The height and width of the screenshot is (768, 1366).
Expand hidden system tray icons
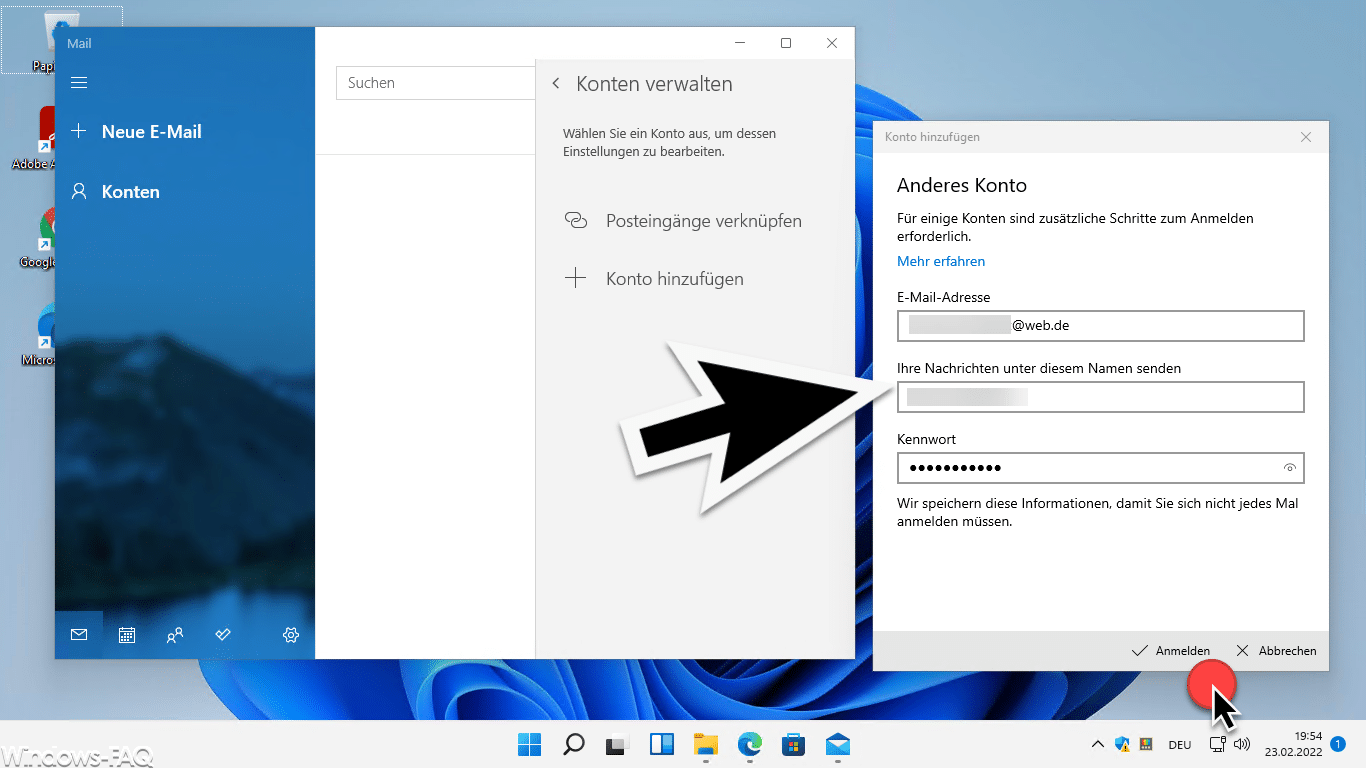[x=1097, y=744]
